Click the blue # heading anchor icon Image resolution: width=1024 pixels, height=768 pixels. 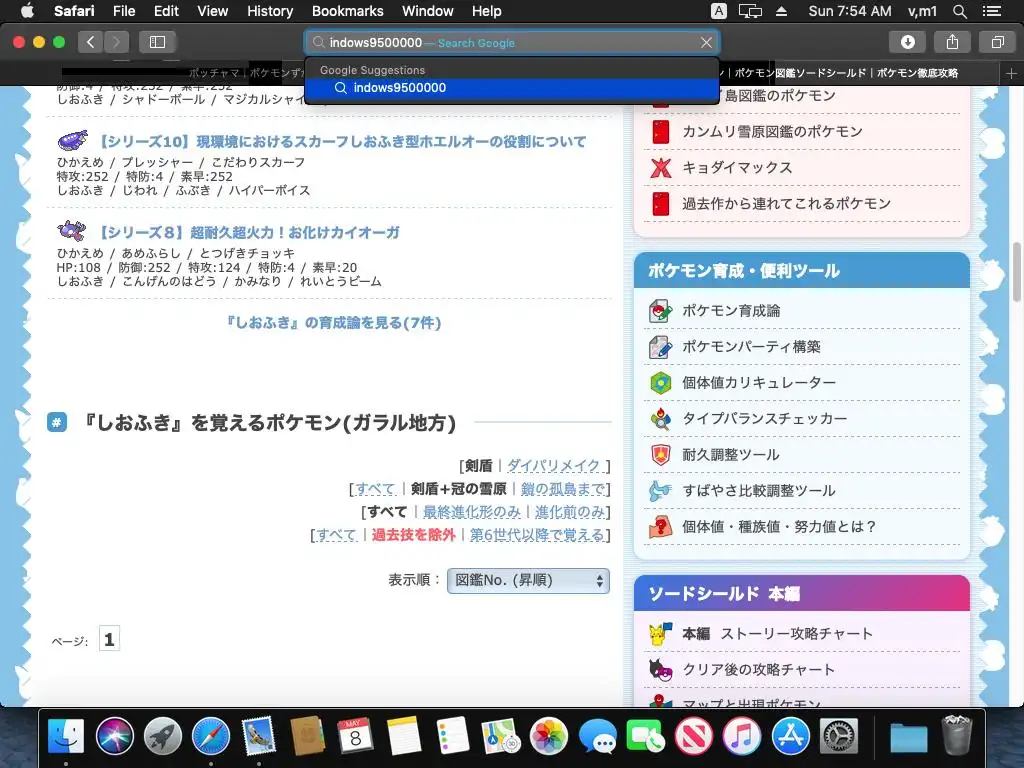pyautogui.click(x=57, y=423)
